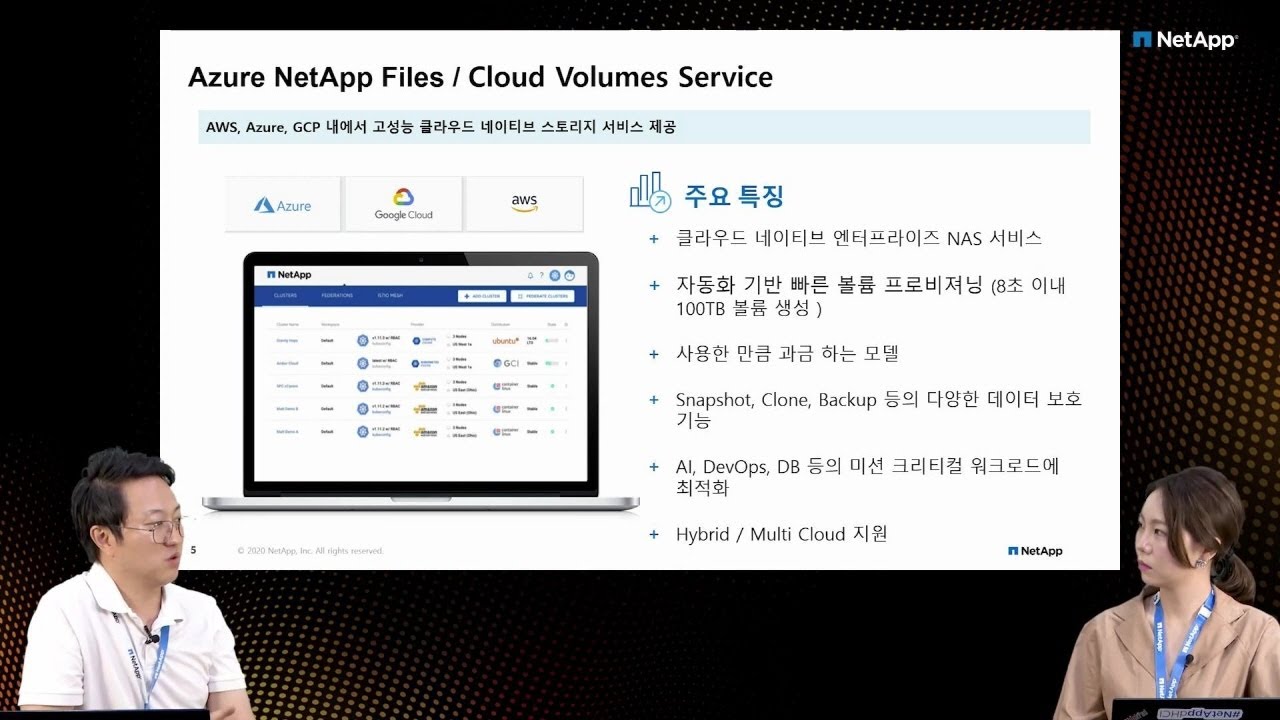Image resolution: width=1280 pixels, height=720 pixels.
Task: Select the Azure logo card
Action: pyautogui.click(x=283, y=205)
